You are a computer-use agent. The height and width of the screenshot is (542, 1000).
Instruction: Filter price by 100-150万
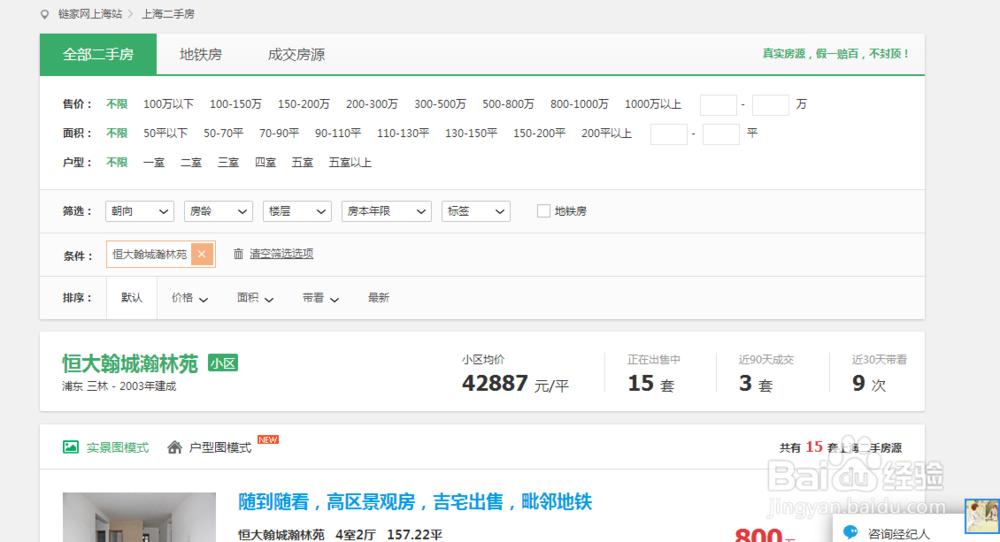click(x=235, y=104)
